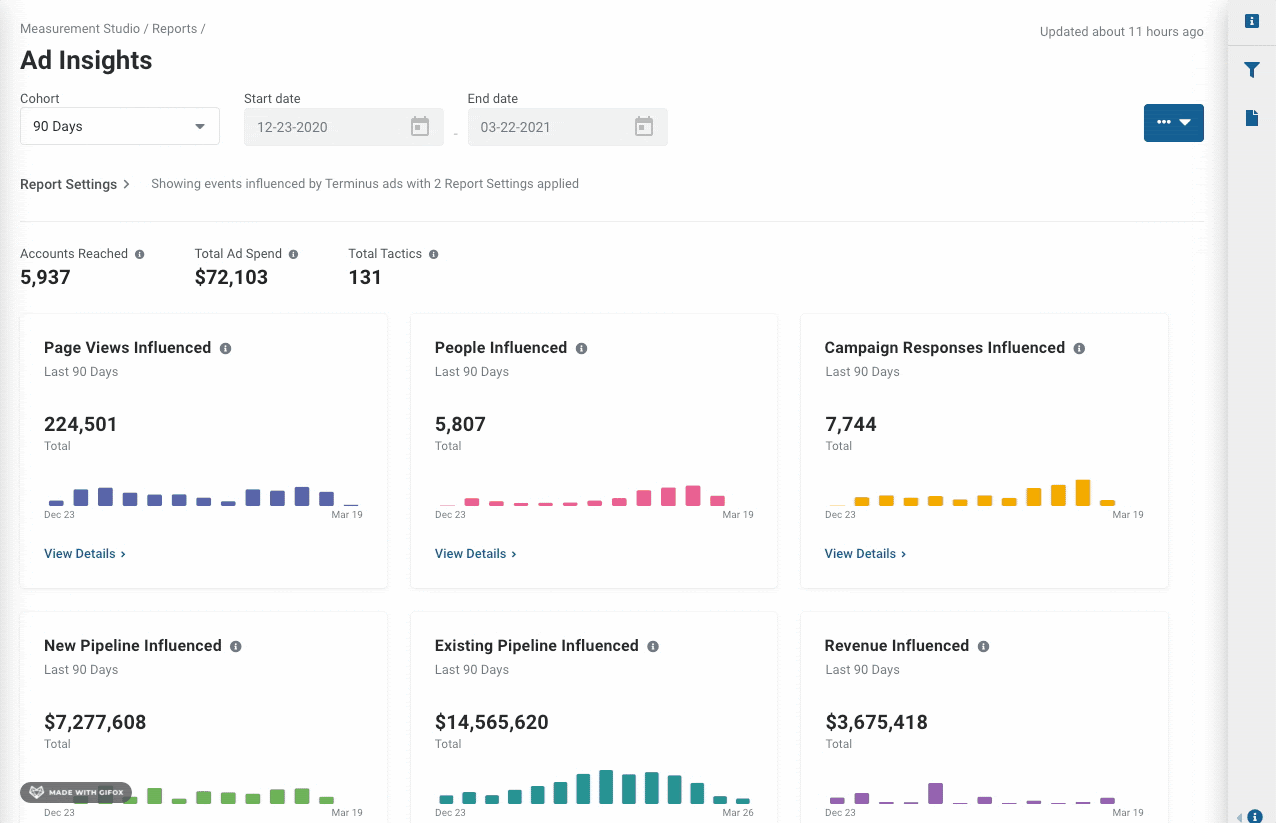Click info icon next to Total Ad Spend

pyautogui.click(x=294, y=254)
